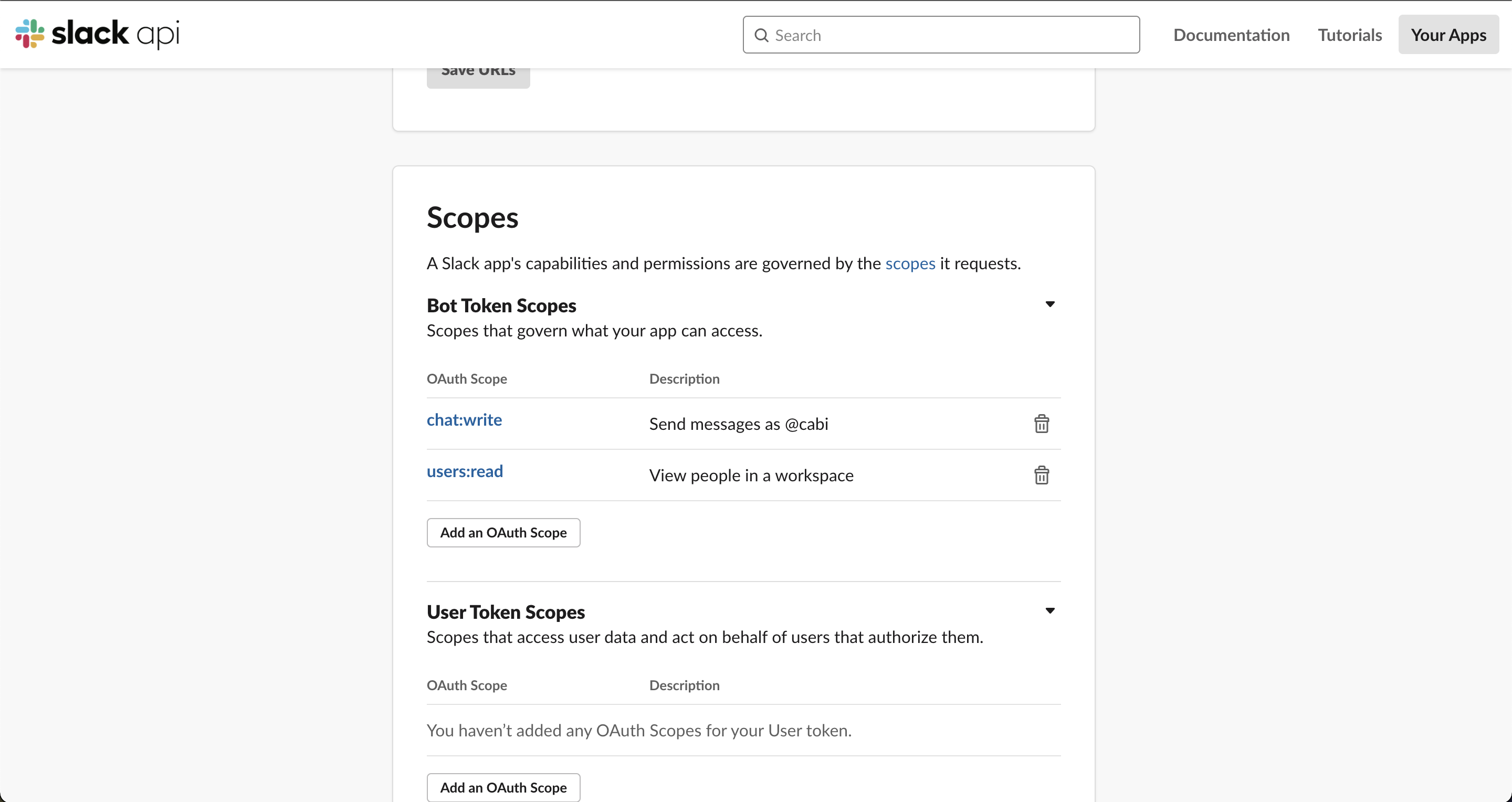Collapse the Bot Token Scopes section
1512x802 pixels.
click(x=1049, y=304)
